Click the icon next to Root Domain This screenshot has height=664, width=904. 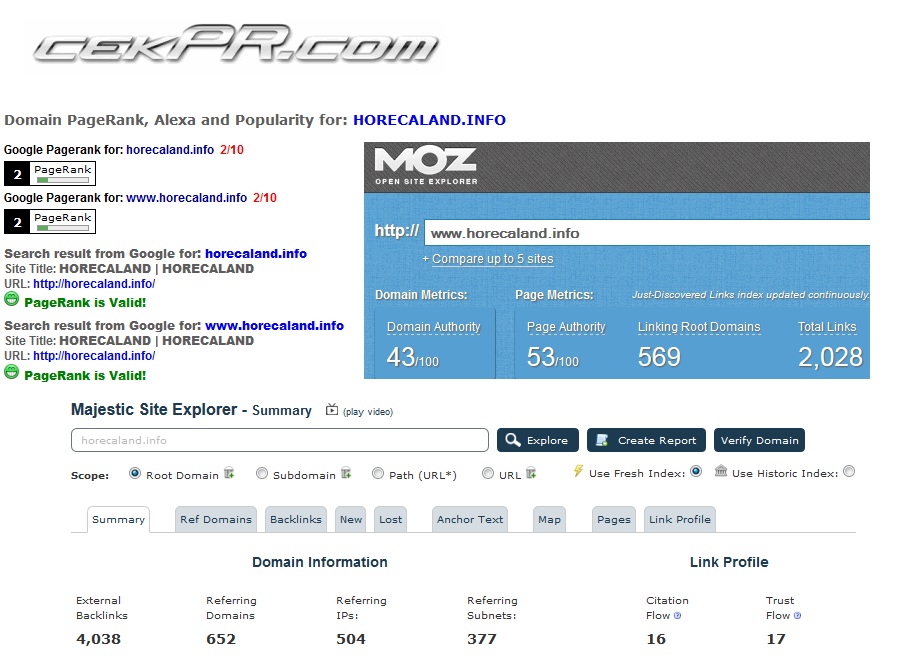click(x=229, y=473)
